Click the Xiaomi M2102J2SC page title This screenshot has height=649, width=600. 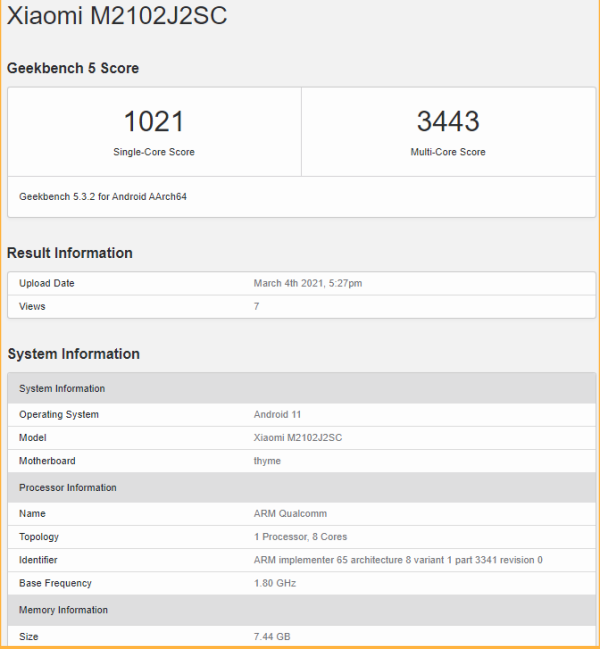point(117,16)
